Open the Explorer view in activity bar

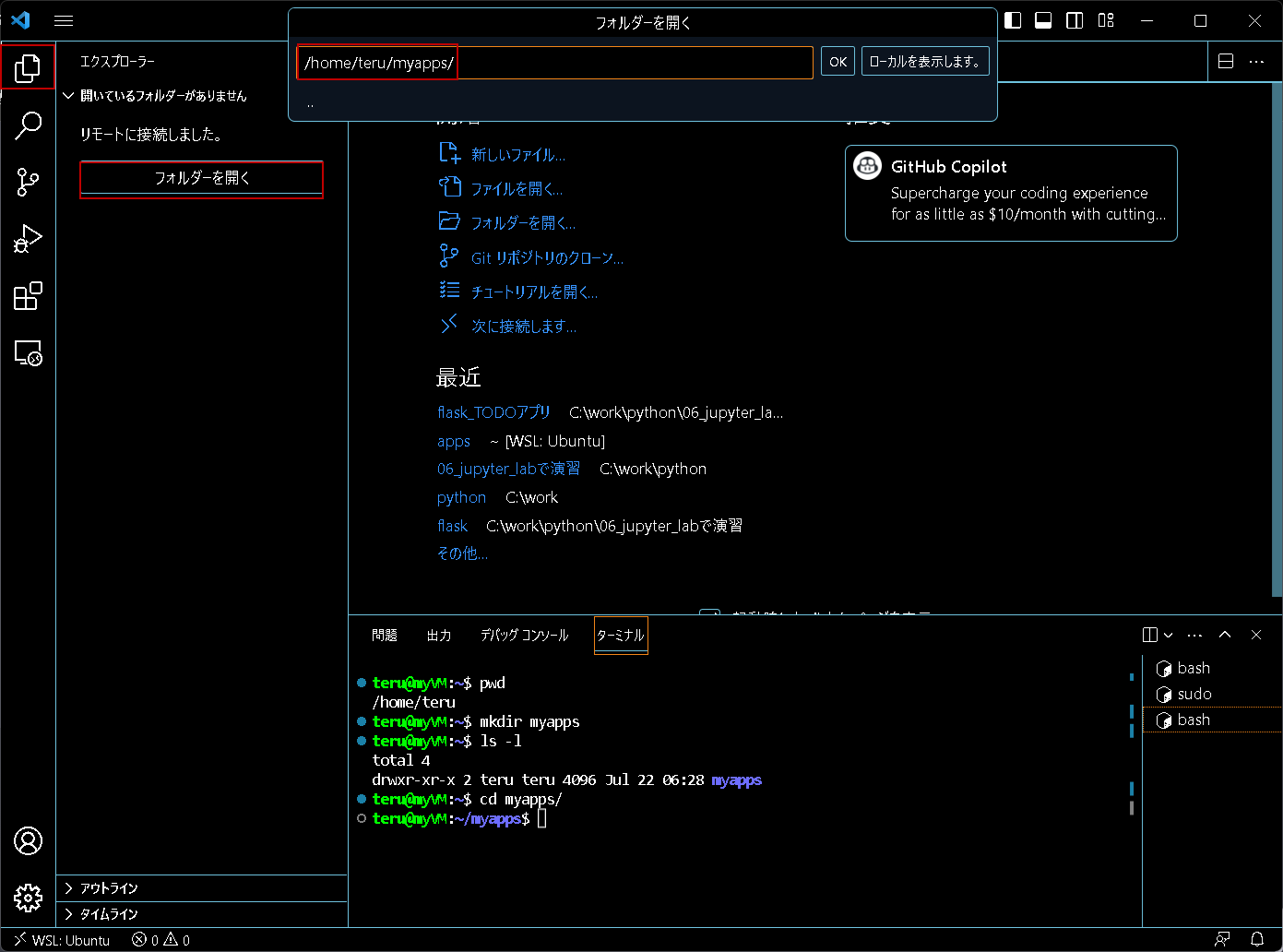(x=28, y=67)
